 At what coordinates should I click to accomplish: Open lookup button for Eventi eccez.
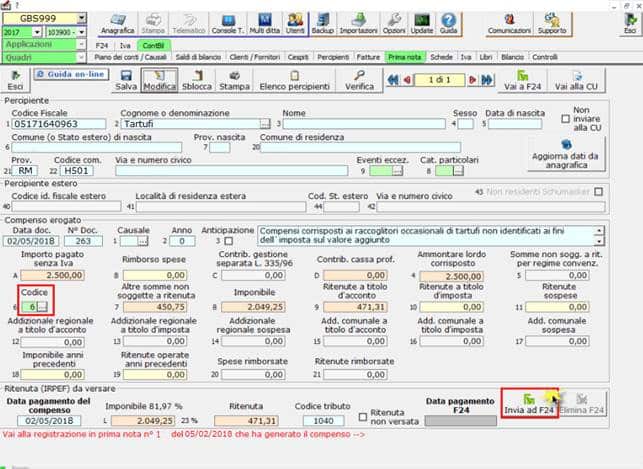pyautogui.click(x=397, y=171)
